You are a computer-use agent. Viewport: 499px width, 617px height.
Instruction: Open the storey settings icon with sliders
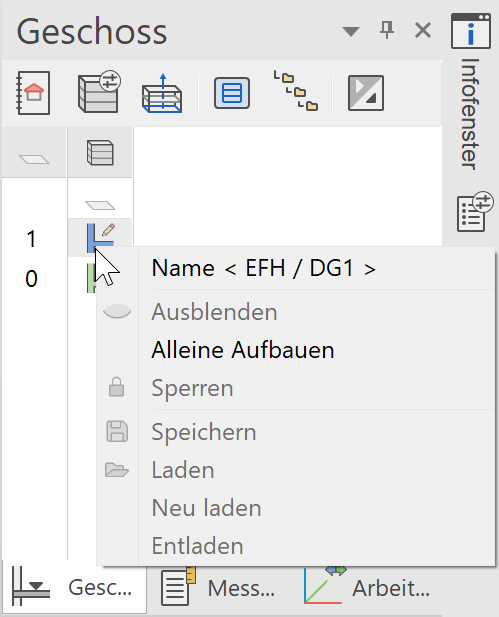pyautogui.click(x=99, y=92)
